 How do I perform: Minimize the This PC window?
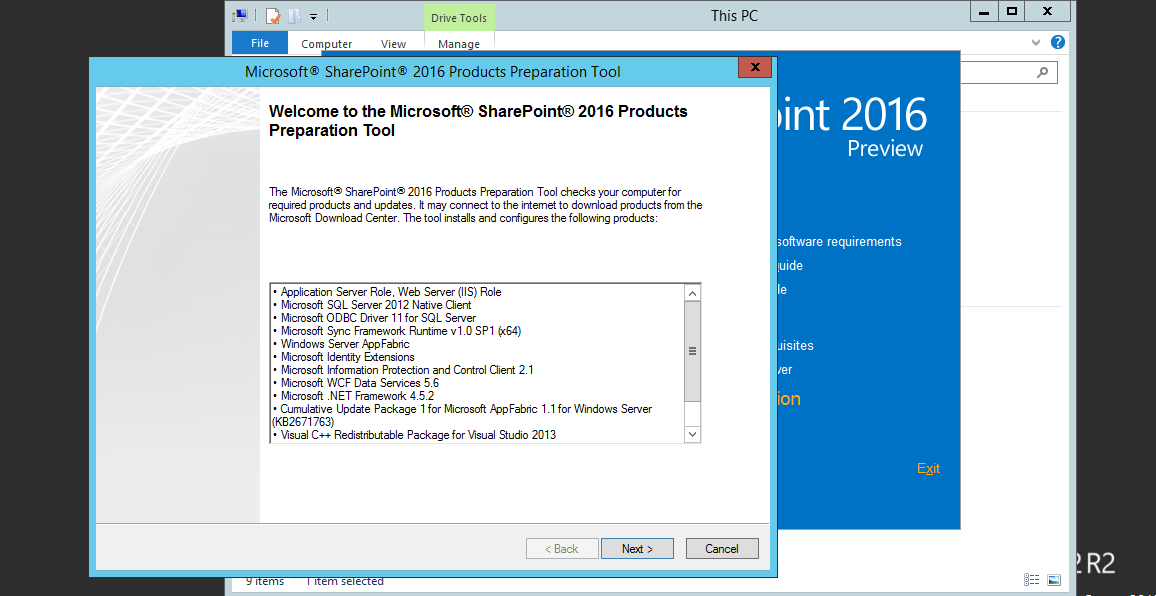(x=983, y=11)
